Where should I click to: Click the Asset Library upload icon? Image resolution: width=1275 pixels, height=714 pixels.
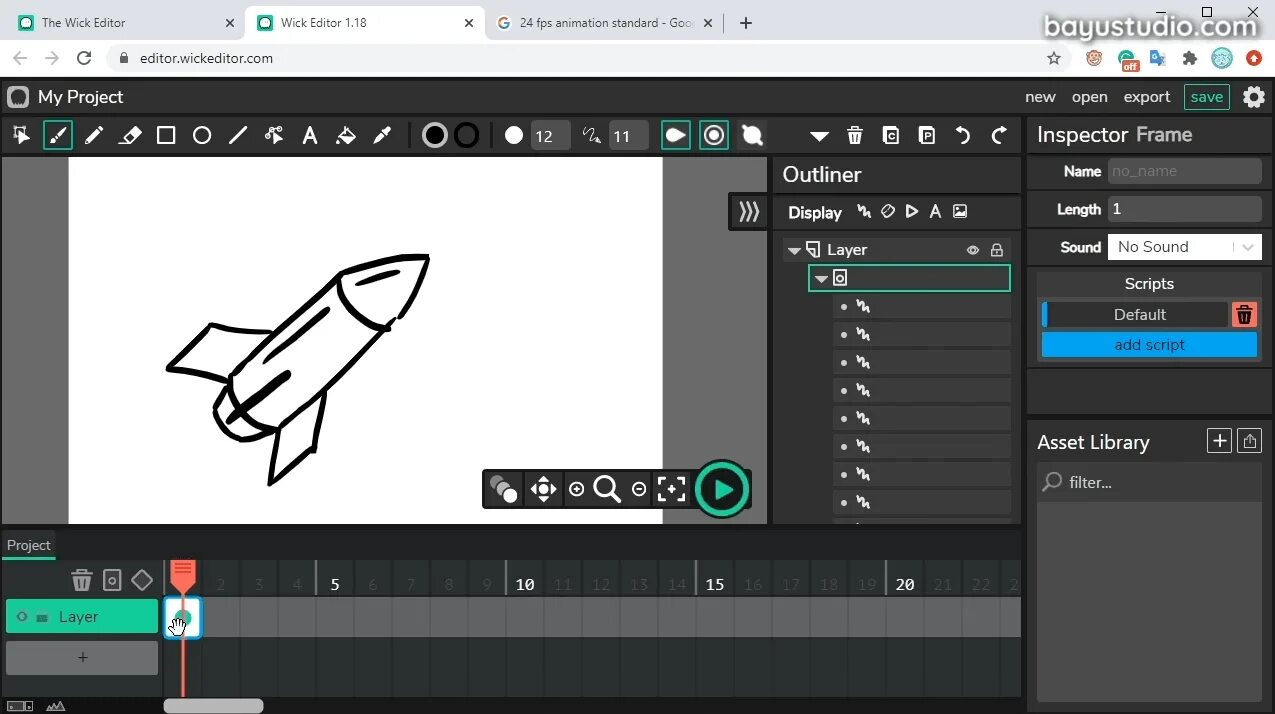click(1249, 441)
